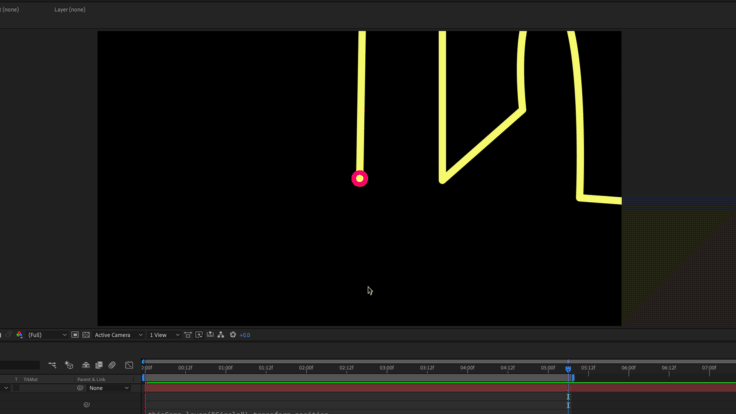Toggle pixel aspect ratio correction icon
Viewport: 736px width, 414px height.
tap(188, 335)
